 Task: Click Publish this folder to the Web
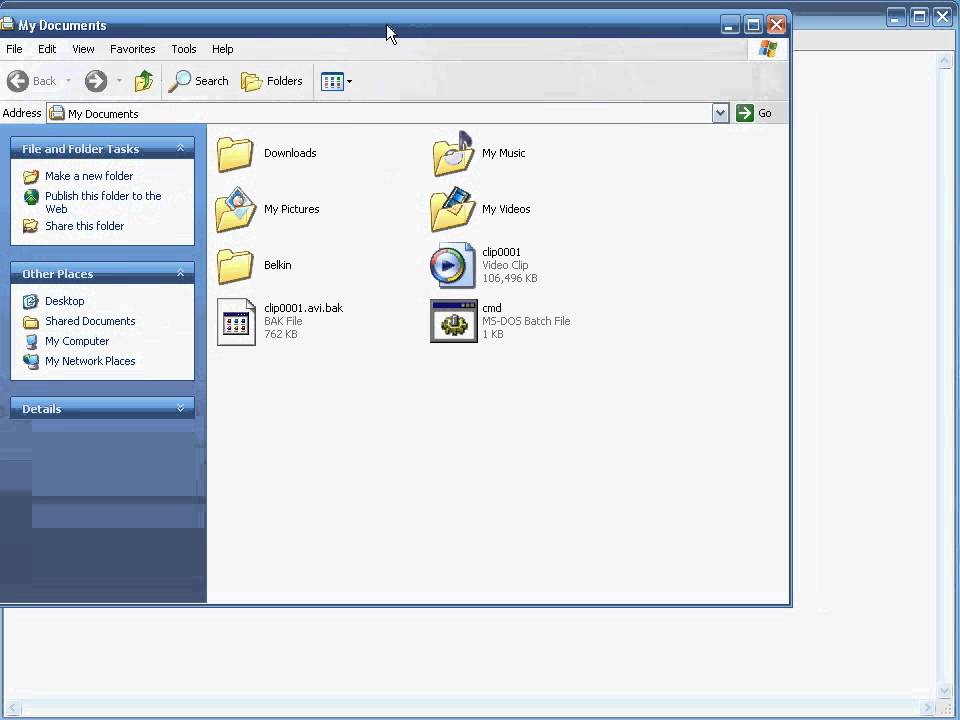tap(103, 202)
